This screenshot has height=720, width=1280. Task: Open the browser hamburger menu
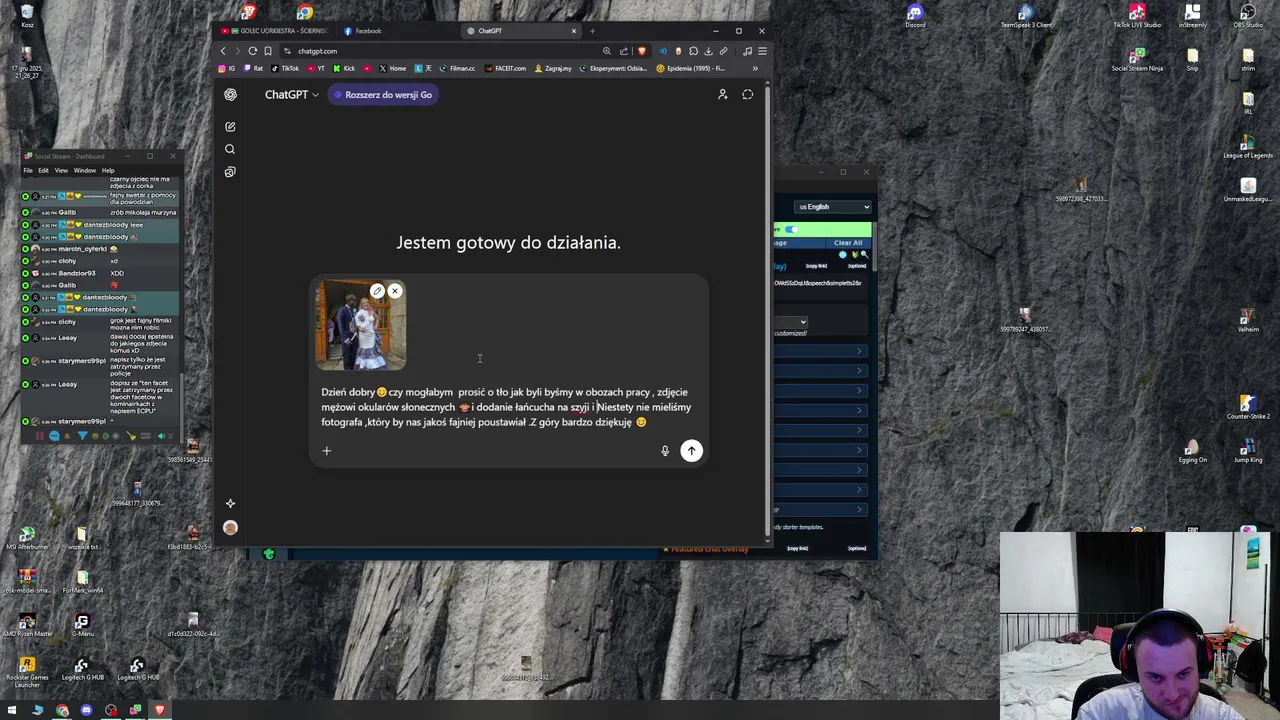762,51
